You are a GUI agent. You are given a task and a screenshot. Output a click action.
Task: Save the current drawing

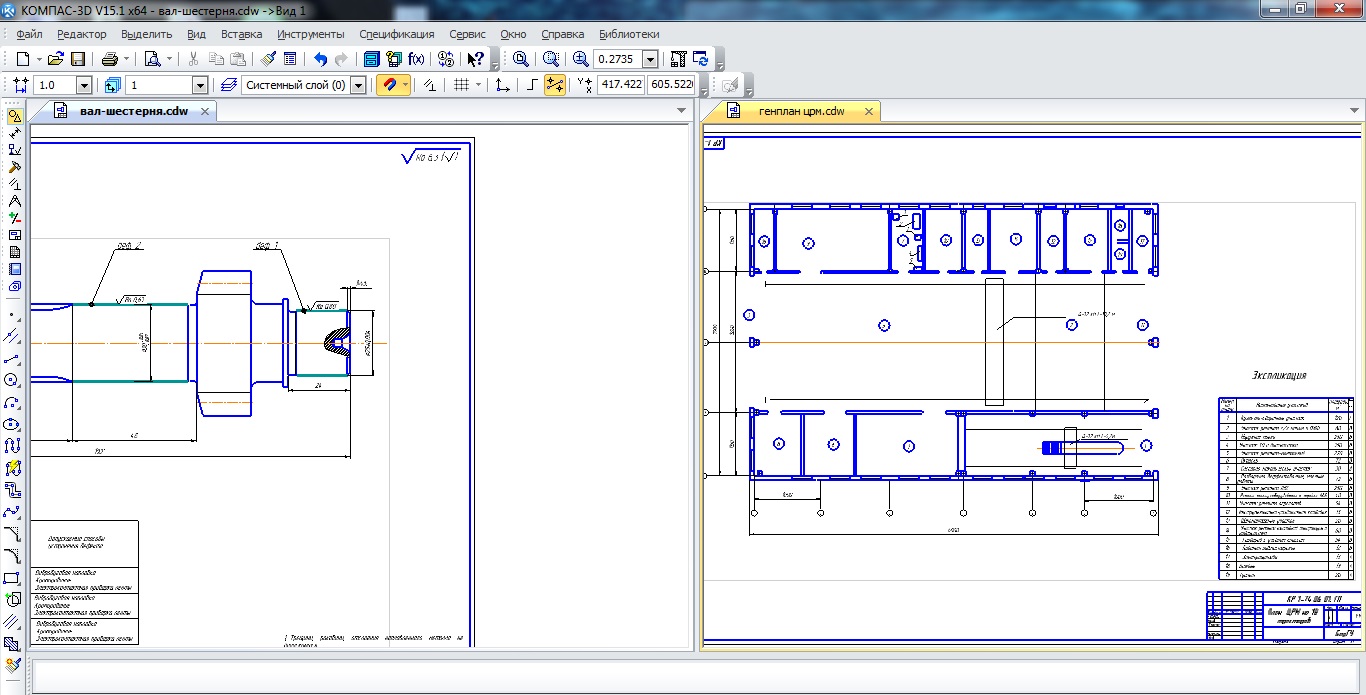tap(77, 59)
